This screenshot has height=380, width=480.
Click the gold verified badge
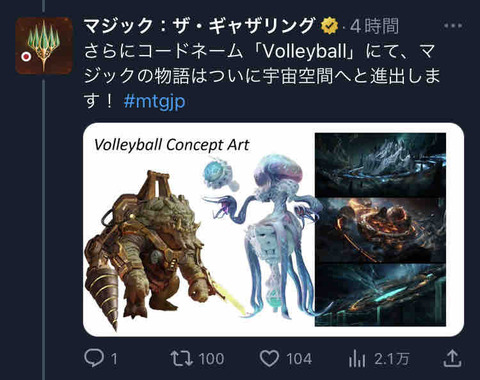point(330,26)
